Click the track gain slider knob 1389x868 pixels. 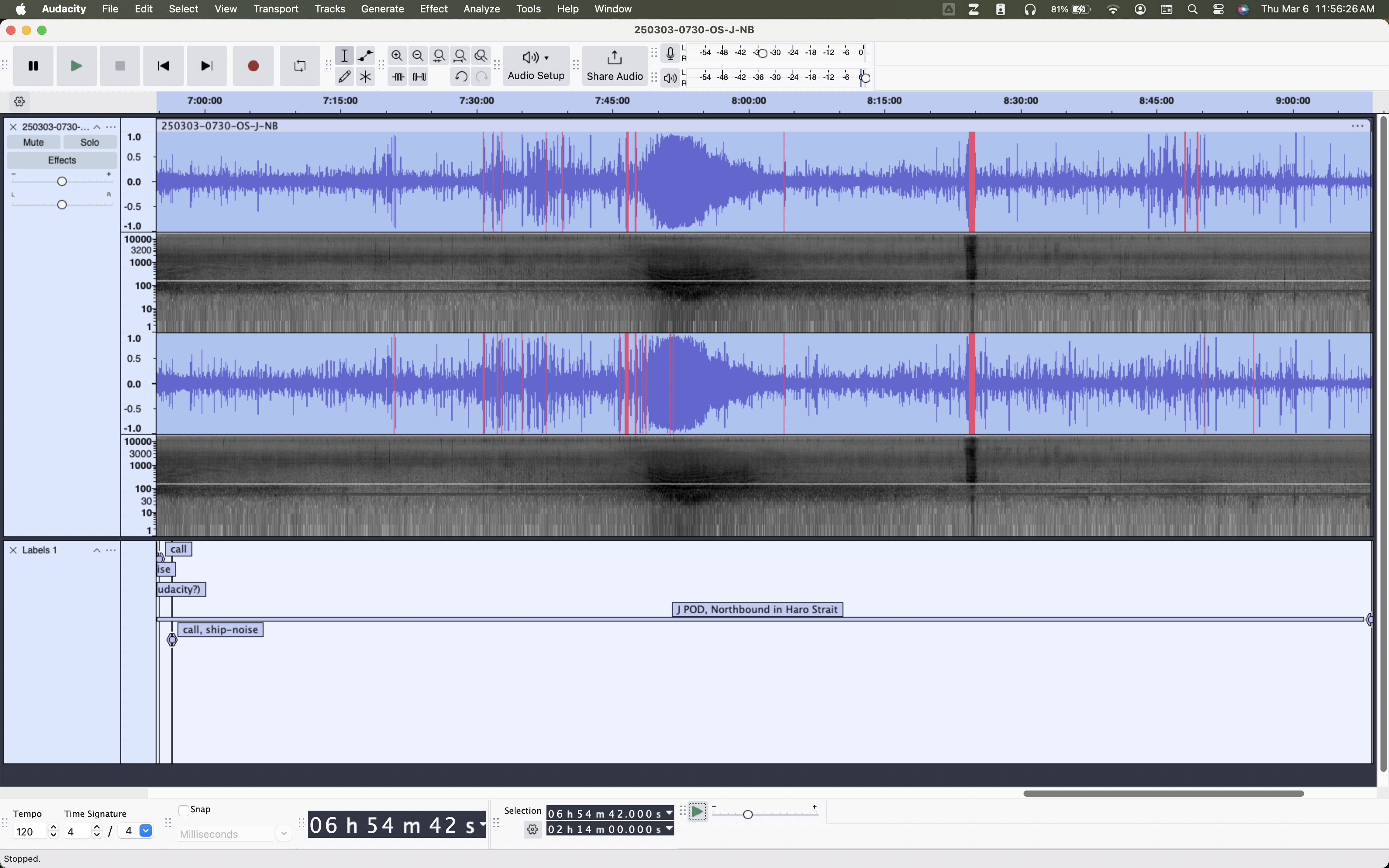point(62,181)
